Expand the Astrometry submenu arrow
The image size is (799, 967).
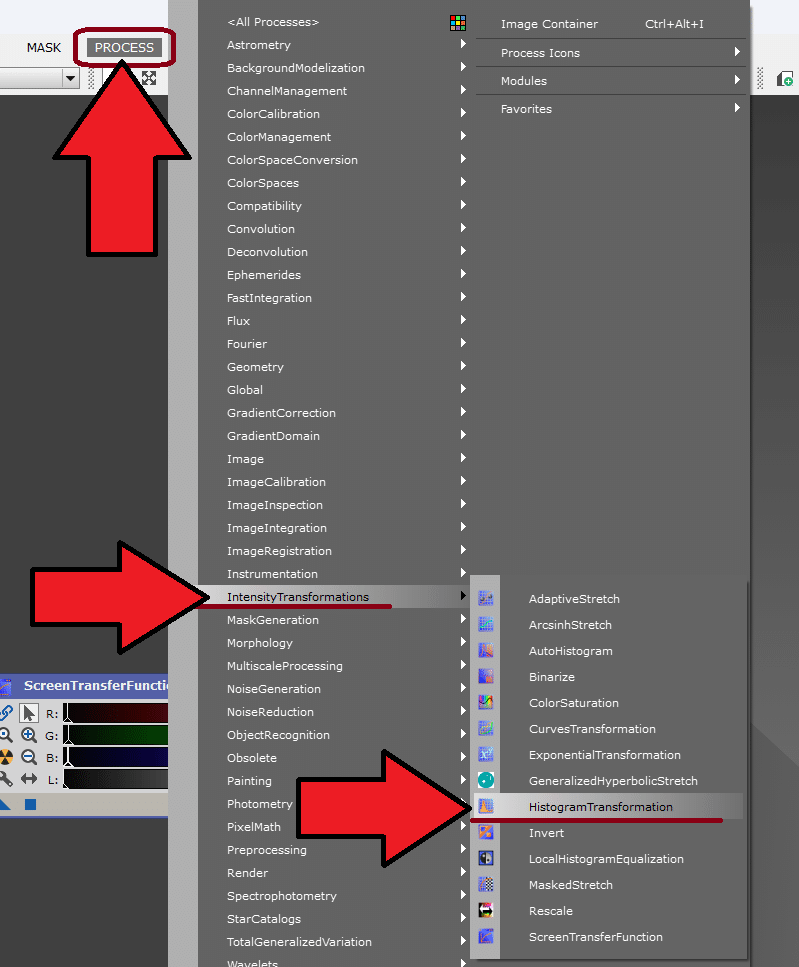[463, 44]
